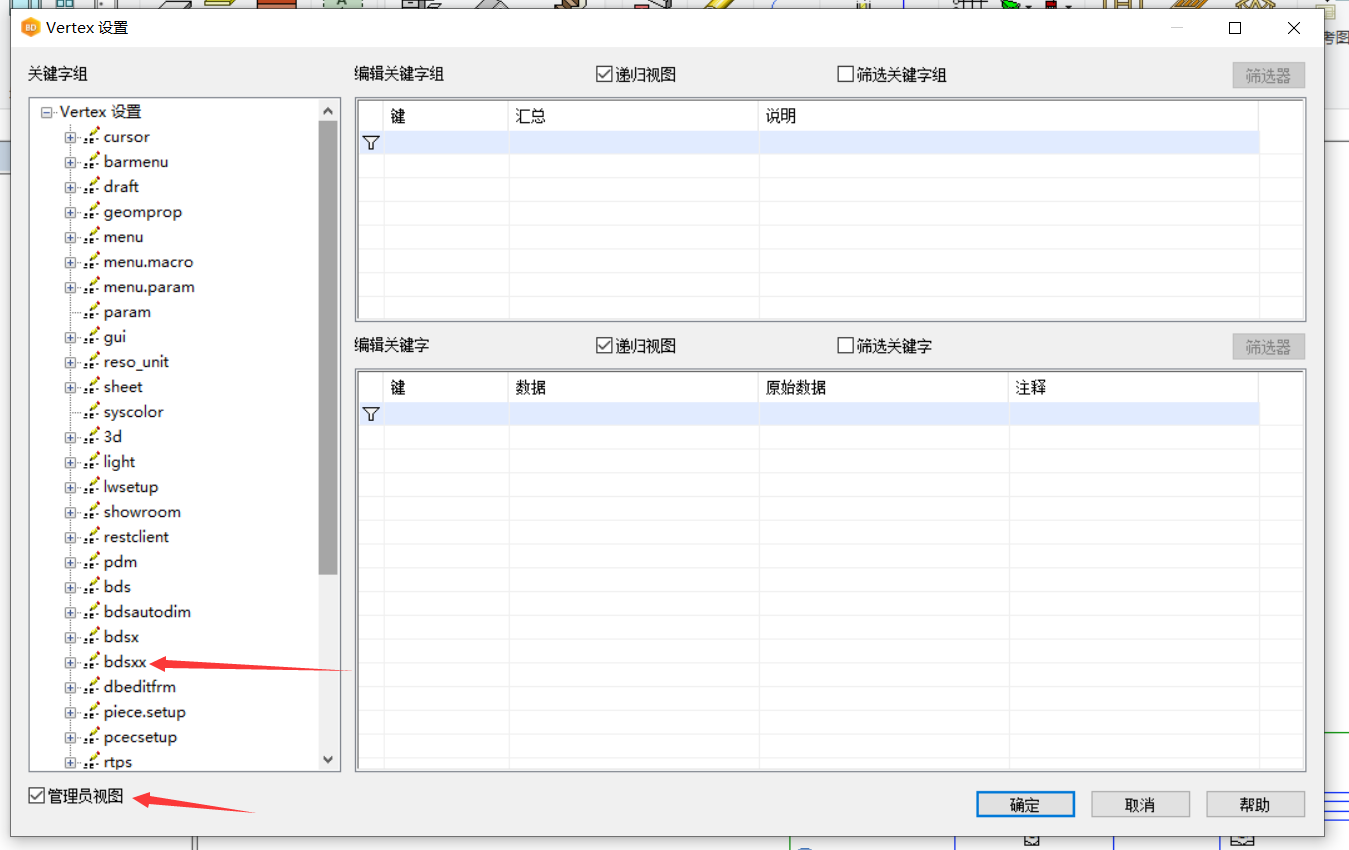The width and height of the screenshot is (1349, 850).
Task: Click the menu.macro group icon
Action: click(92, 262)
